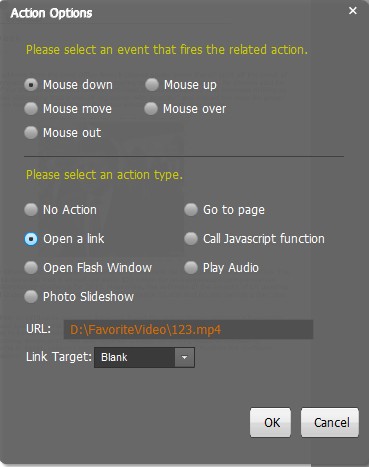Screen dimensions: 369x467
Task: Choose the Mouse move event
Action: [x=31, y=109]
